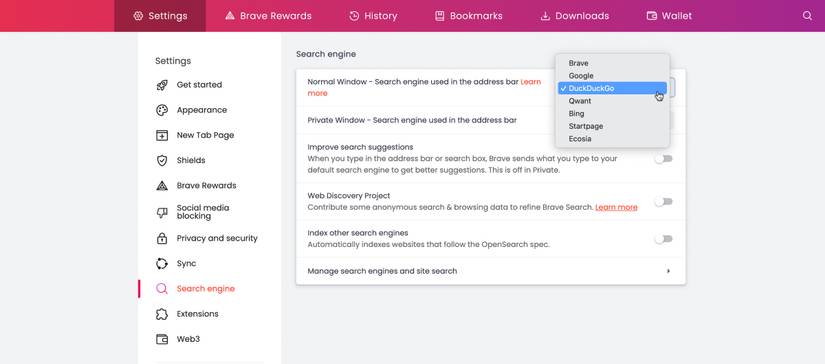The width and height of the screenshot is (825, 364).
Task: Click the Privacy and security lock icon
Action: tap(162, 238)
